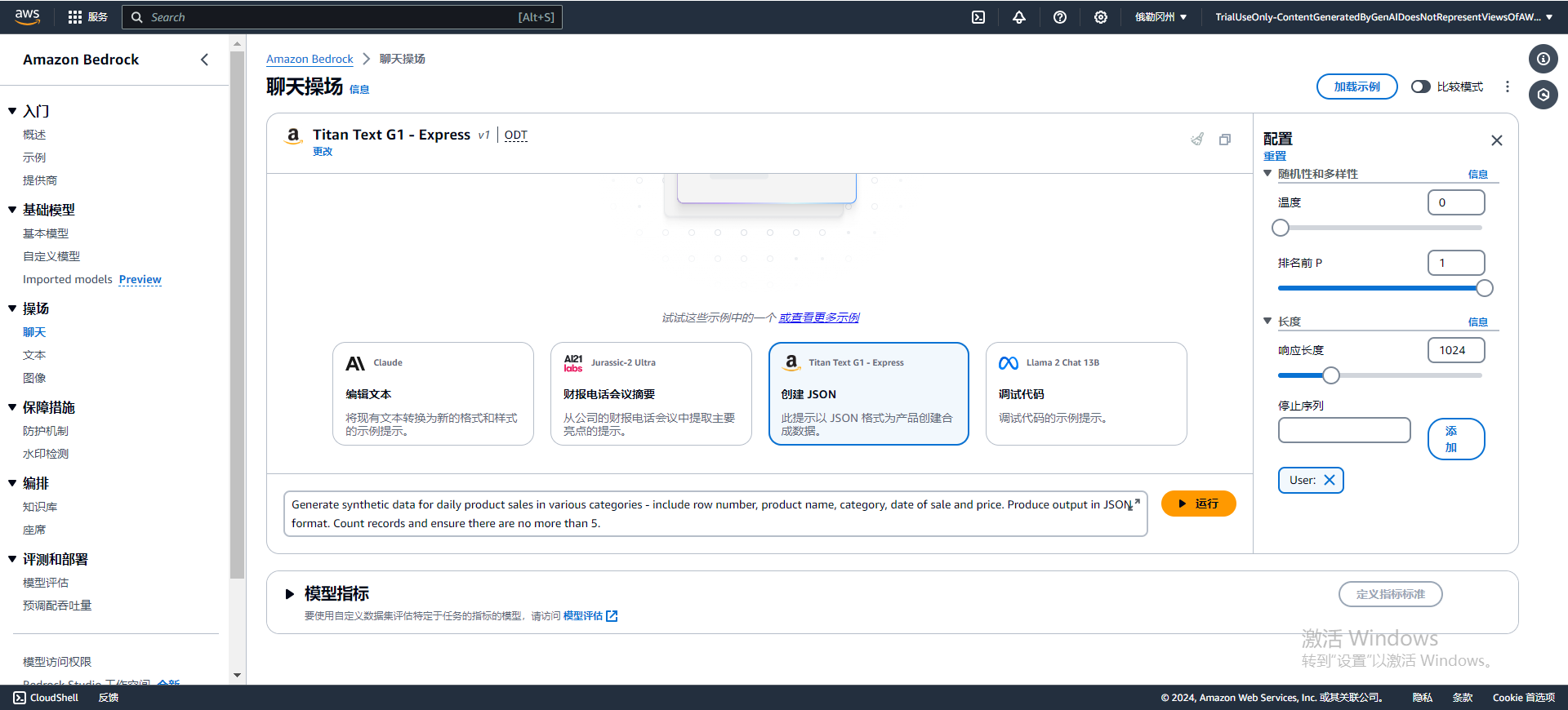Open 概述 in the sidebar
The height and width of the screenshot is (710, 1568).
coord(34,135)
